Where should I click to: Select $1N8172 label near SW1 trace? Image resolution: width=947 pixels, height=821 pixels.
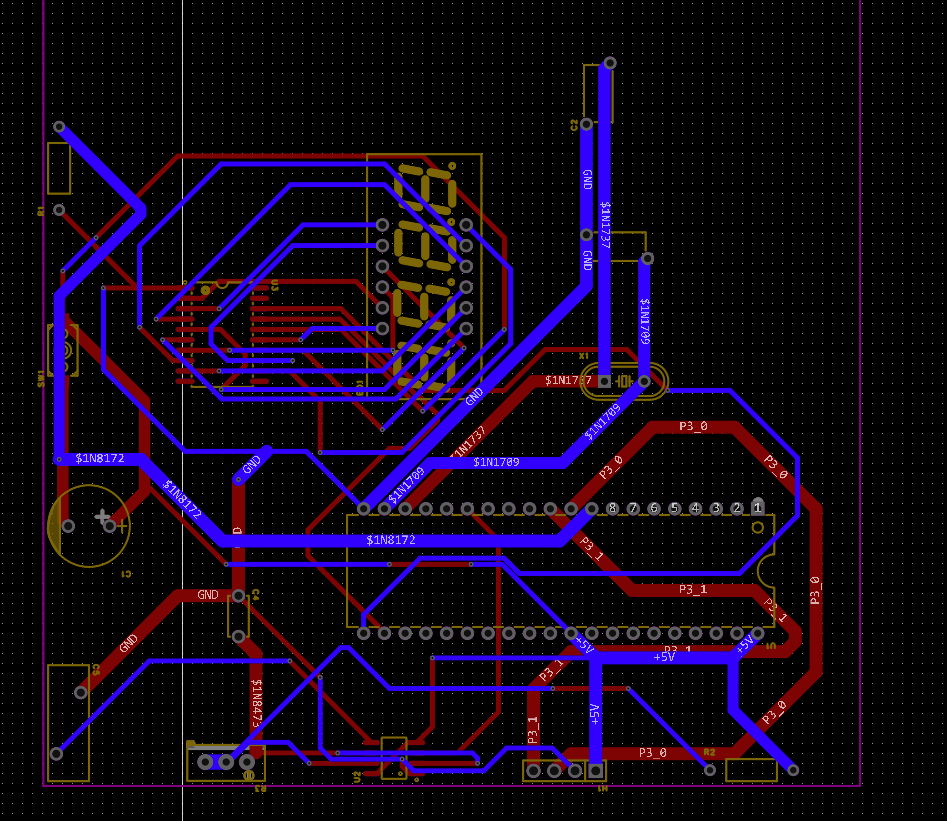(100, 459)
